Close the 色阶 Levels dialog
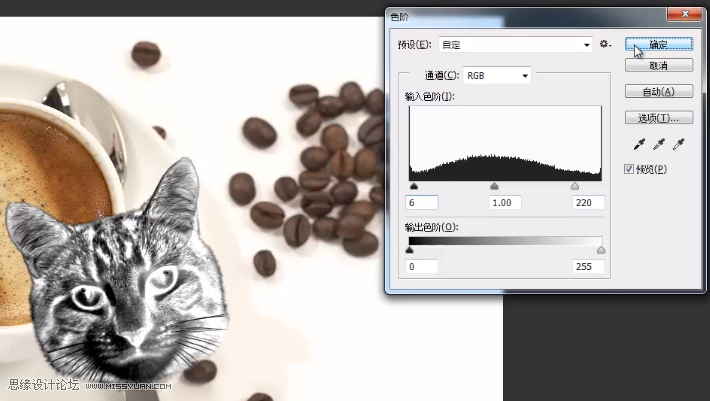This screenshot has width=710, height=401. pos(685,14)
